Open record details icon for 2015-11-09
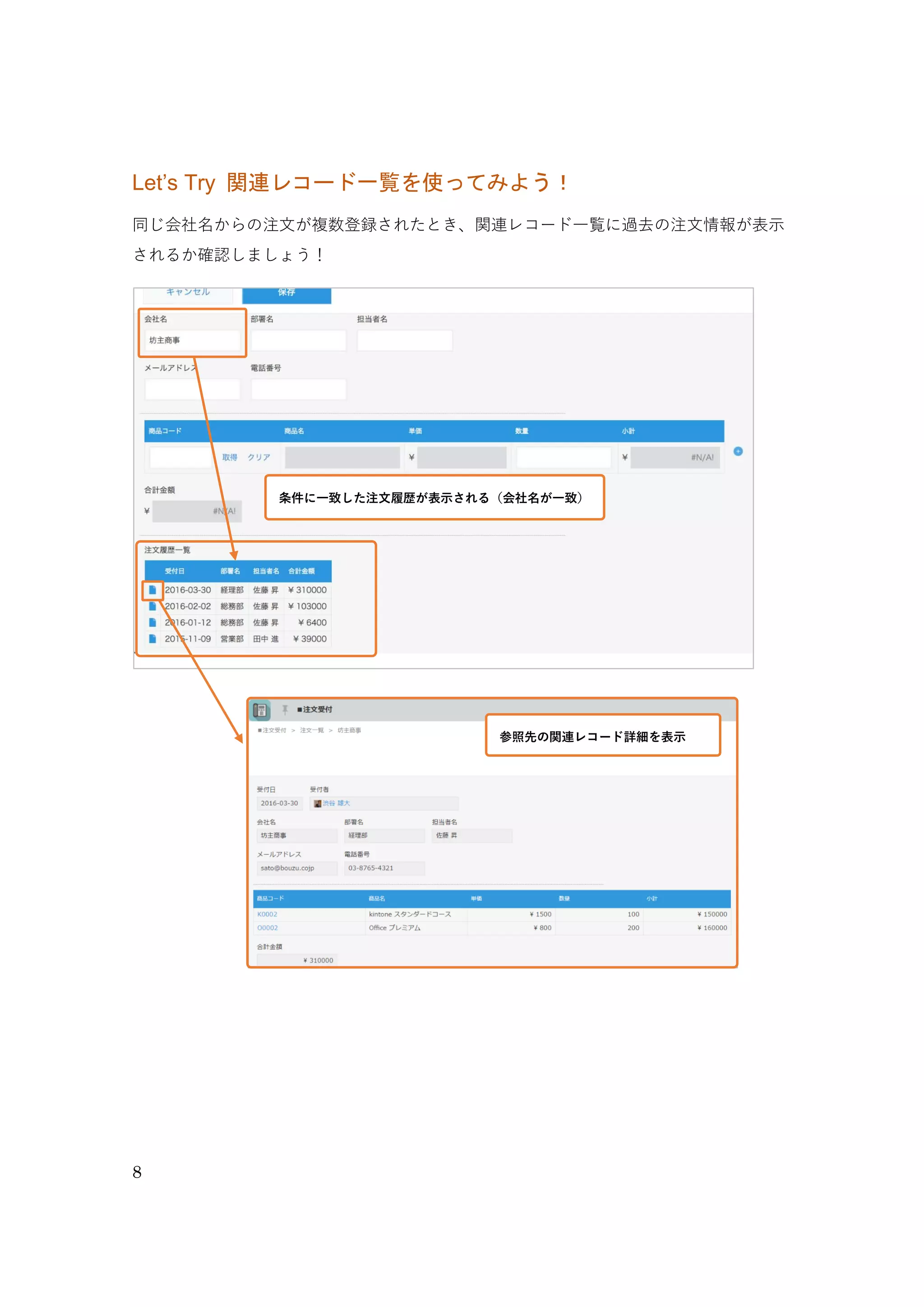 pyautogui.click(x=152, y=639)
